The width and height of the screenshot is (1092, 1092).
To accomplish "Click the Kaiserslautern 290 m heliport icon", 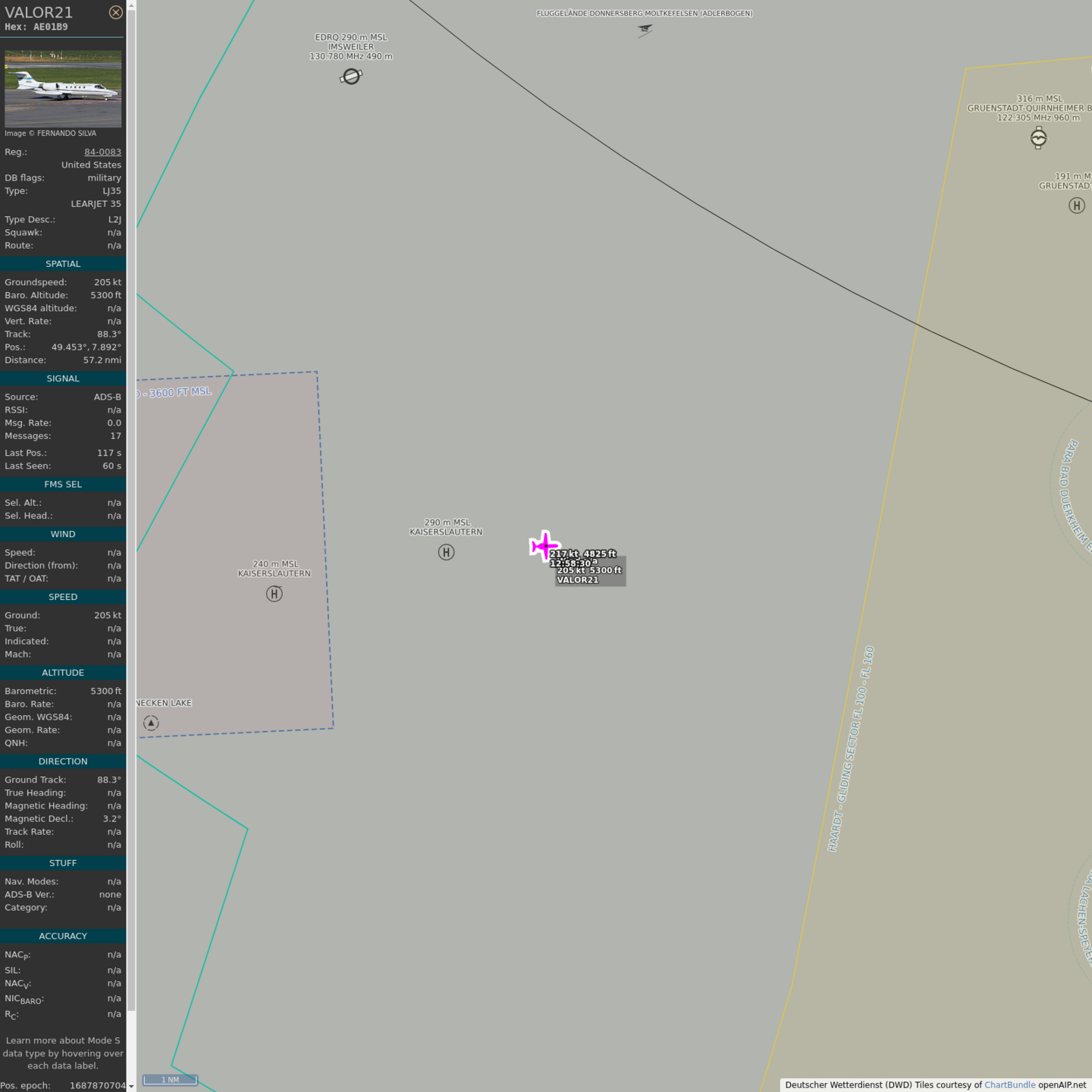I will [446, 552].
